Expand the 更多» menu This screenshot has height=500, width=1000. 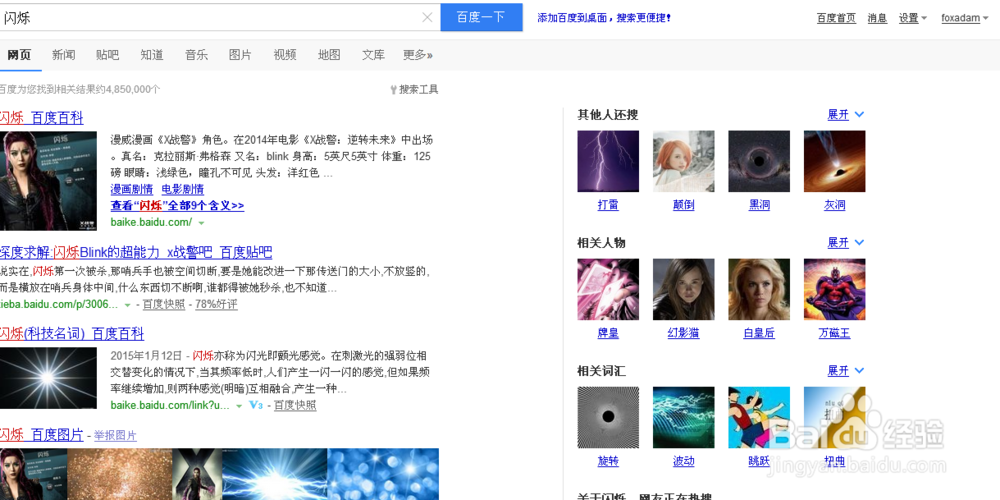click(418, 55)
